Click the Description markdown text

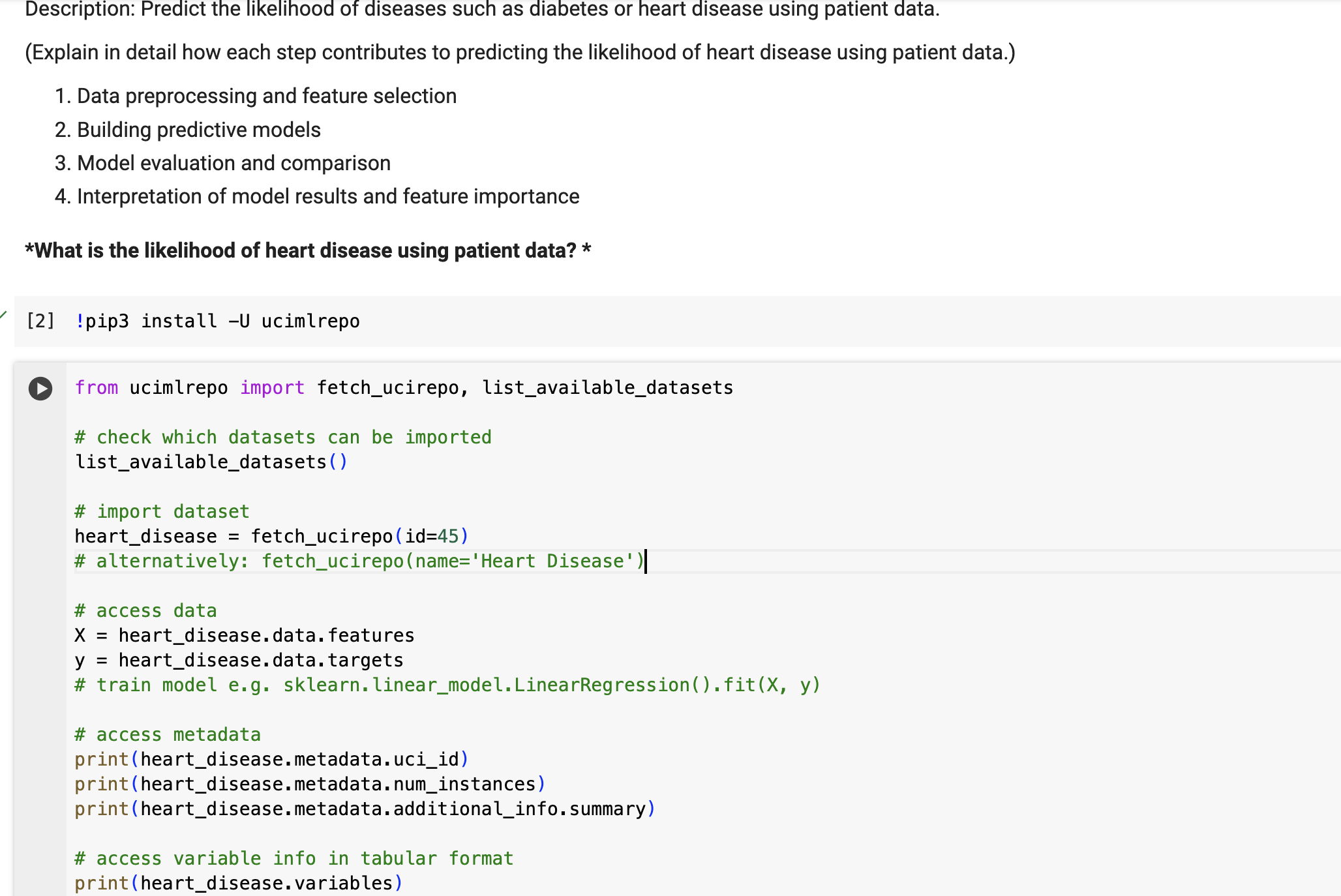tap(481, 9)
